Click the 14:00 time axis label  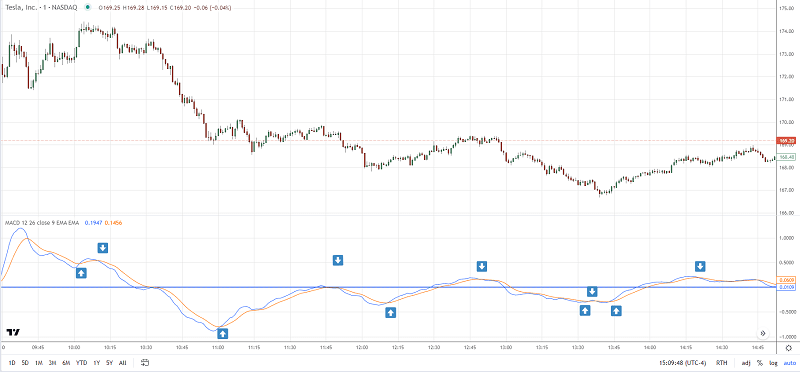650,348
